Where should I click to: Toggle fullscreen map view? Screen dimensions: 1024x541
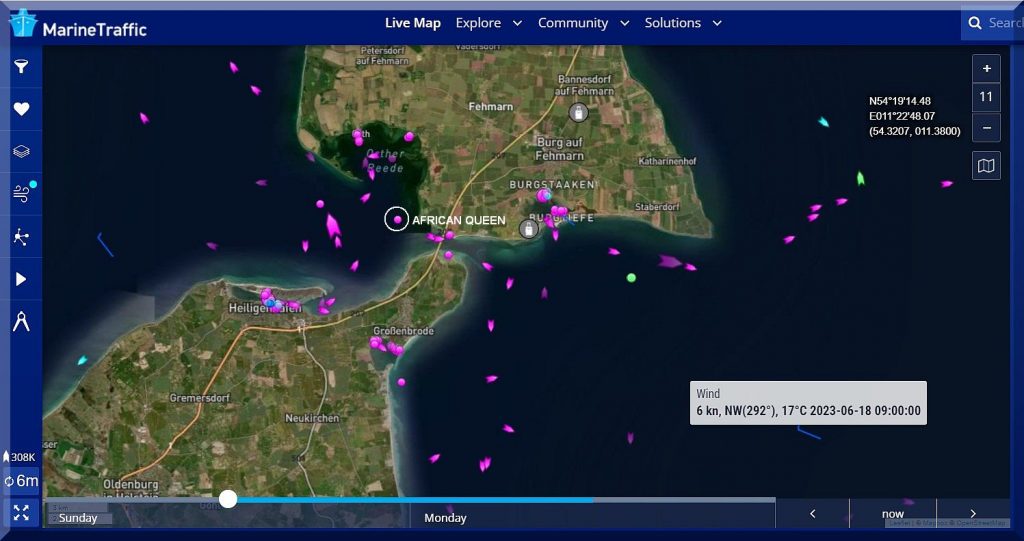pyautogui.click(x=21, y=513)
